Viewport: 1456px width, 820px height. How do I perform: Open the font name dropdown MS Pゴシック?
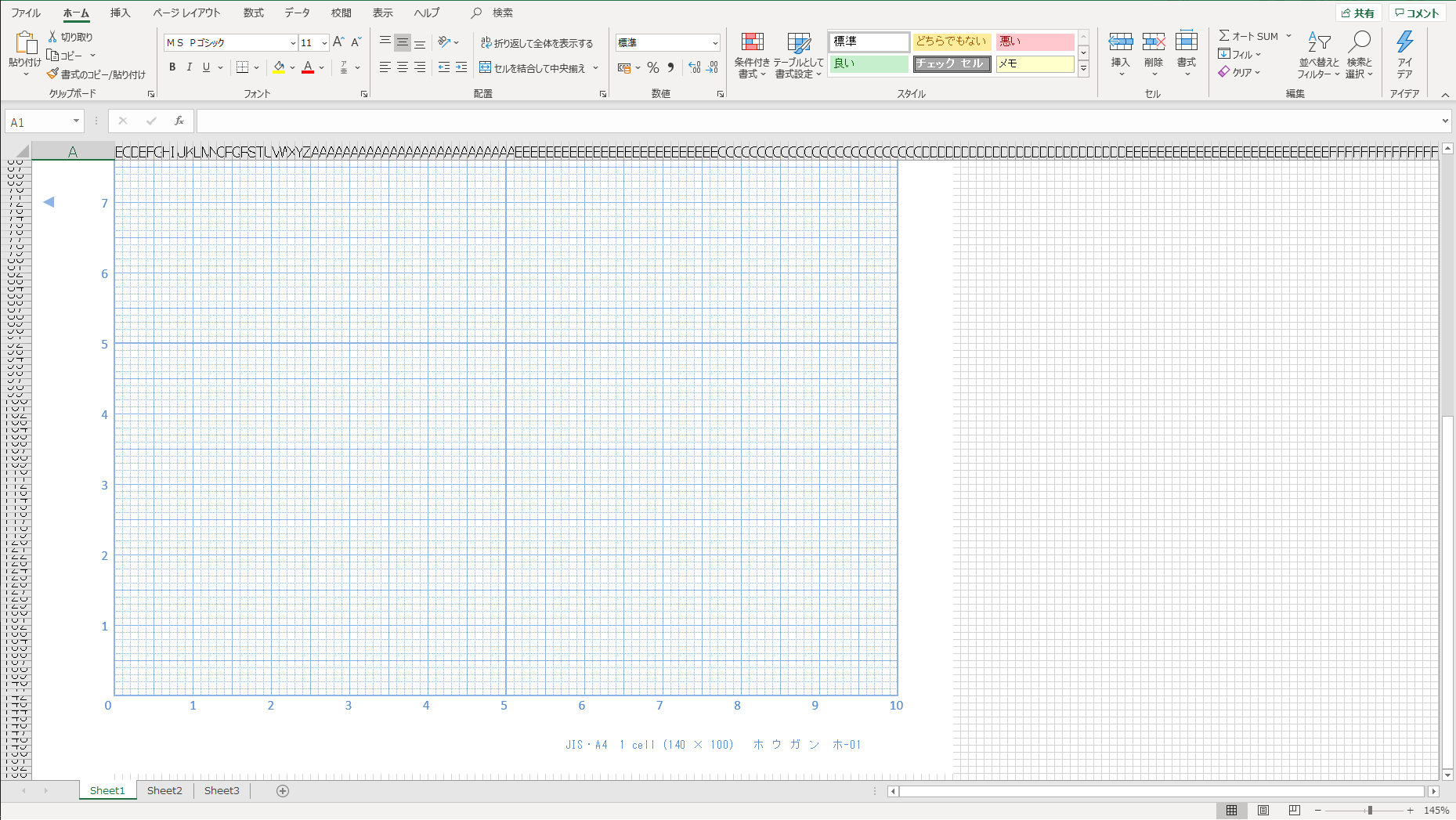coord(293,43)
